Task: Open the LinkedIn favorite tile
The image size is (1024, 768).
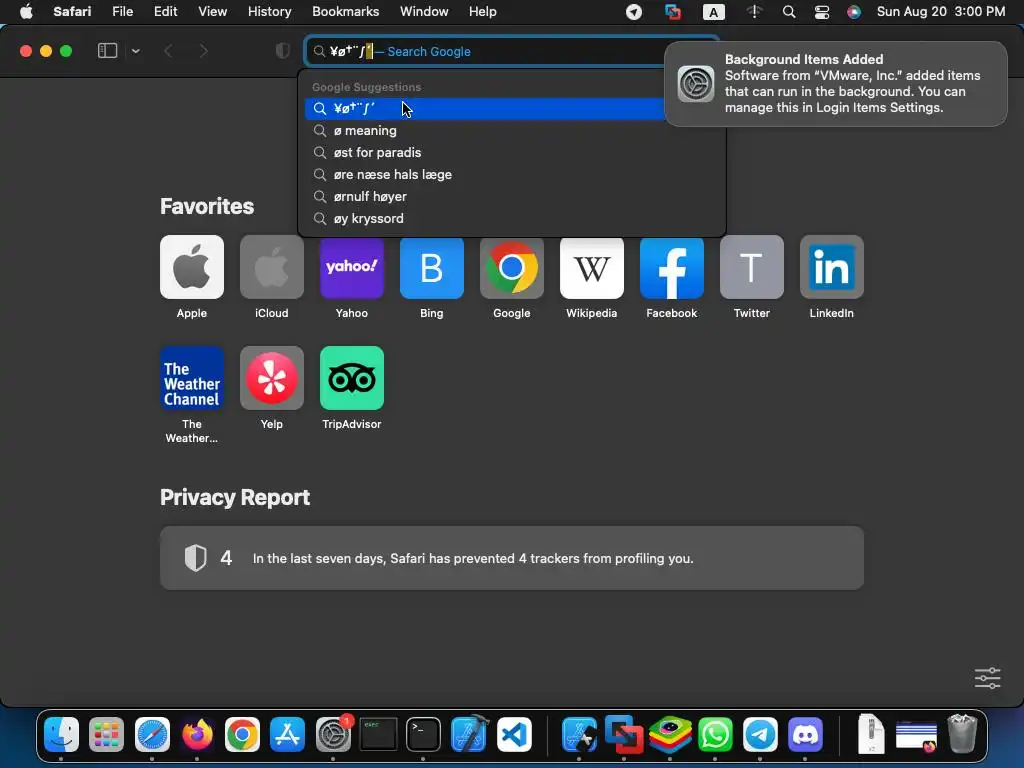Action: point(831,267)
